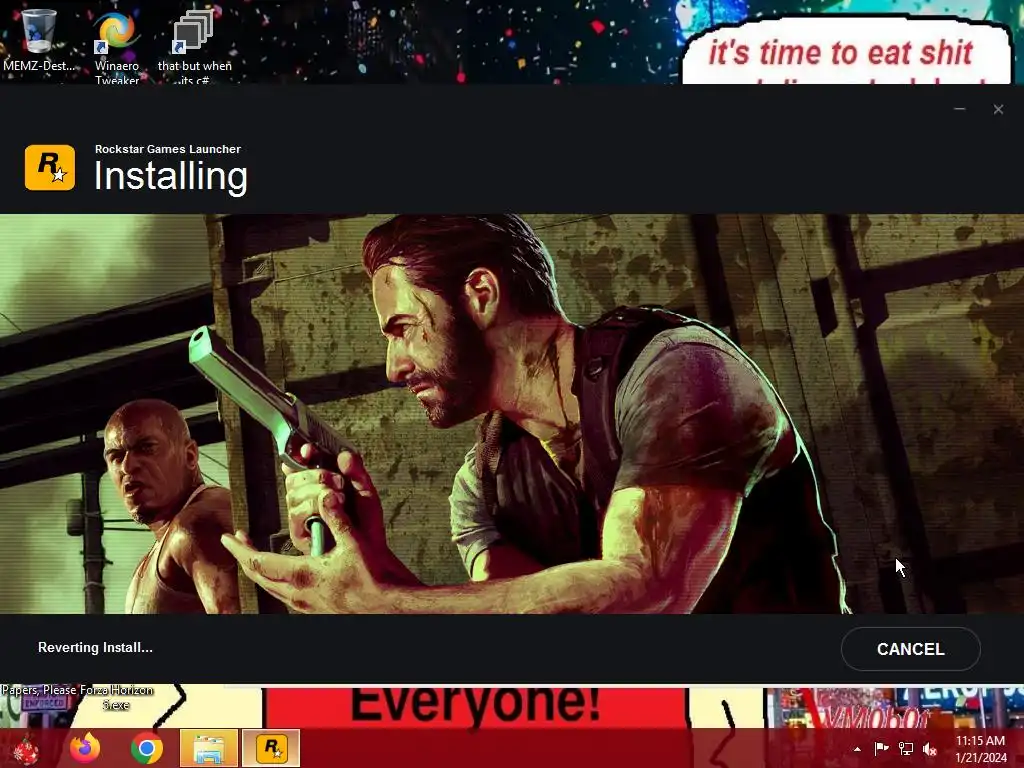Open the Start button on the taskbar
Viewport: 1024px width, 768px height.
point(26,748)
